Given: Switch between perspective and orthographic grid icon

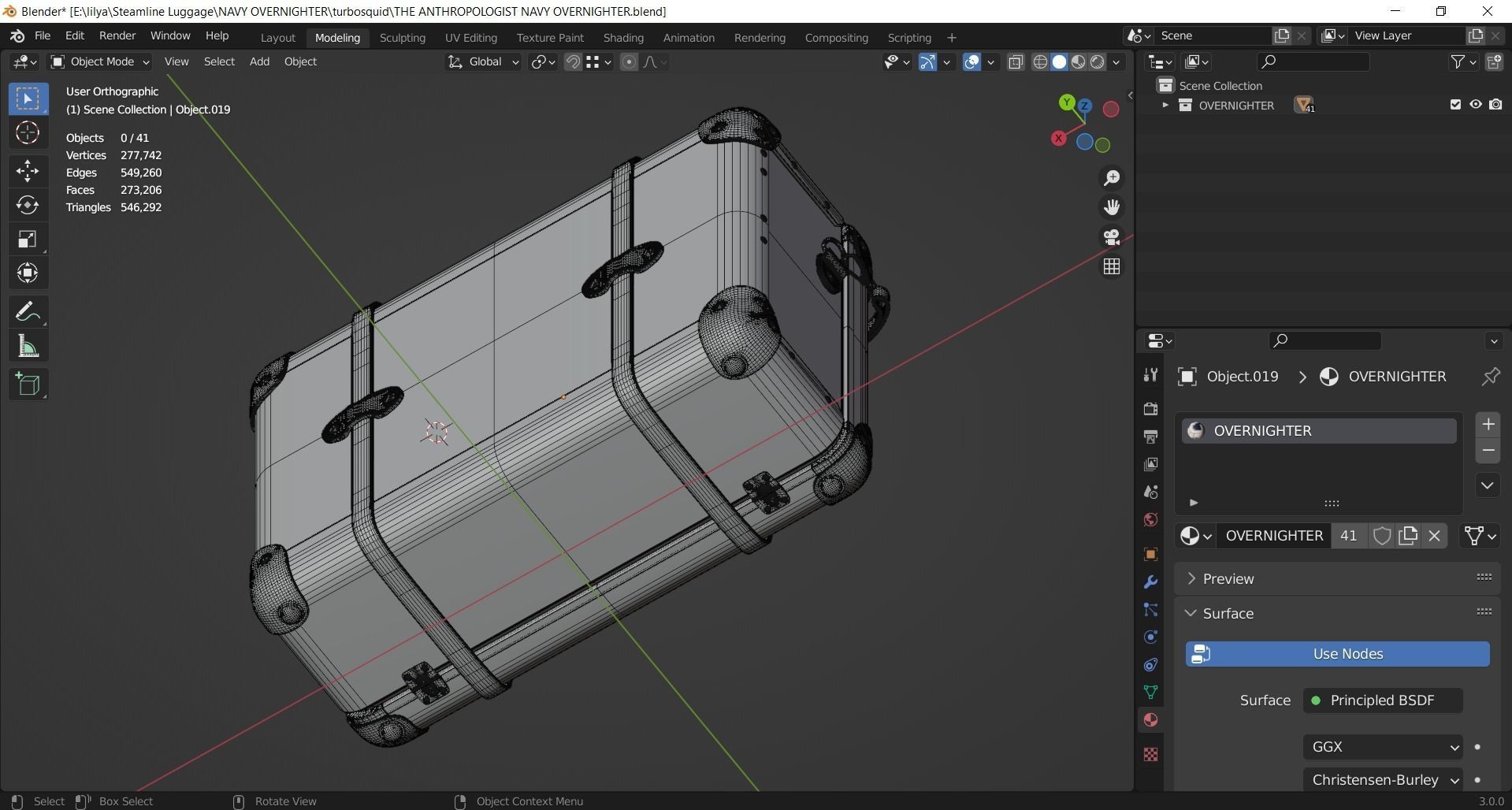Looking at the screenshot, I should click(1112, 267).
